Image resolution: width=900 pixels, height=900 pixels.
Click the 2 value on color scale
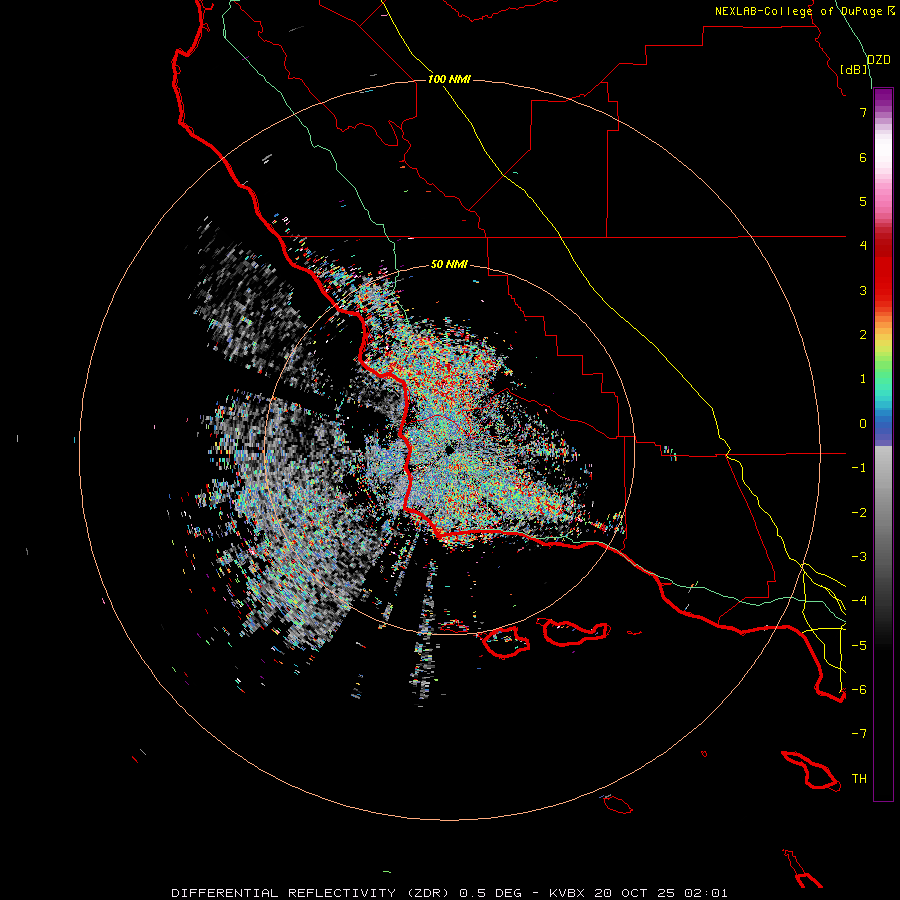point(863,335)
